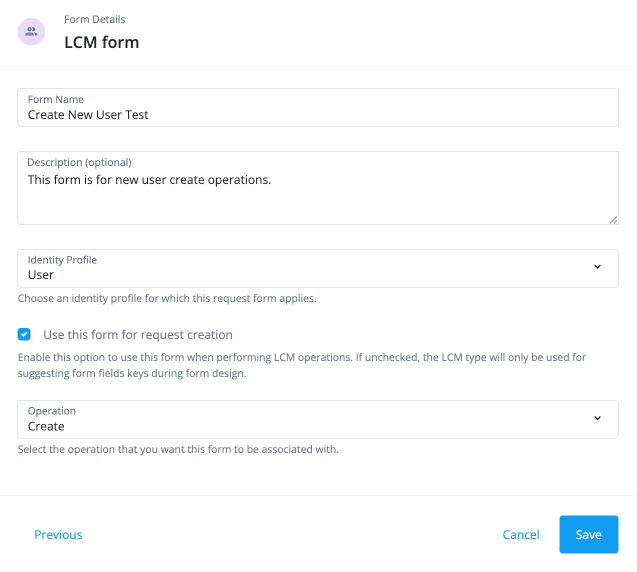Click the Operation dropdown chevron arrow
The width and height of the screenshot is (637, 572).
coord(597,418)
